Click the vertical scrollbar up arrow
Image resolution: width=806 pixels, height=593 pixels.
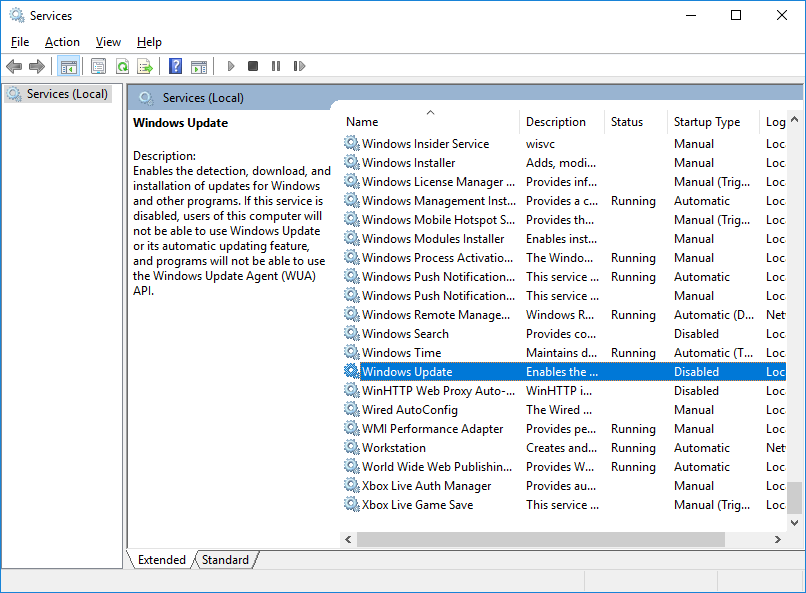(794, 119)
